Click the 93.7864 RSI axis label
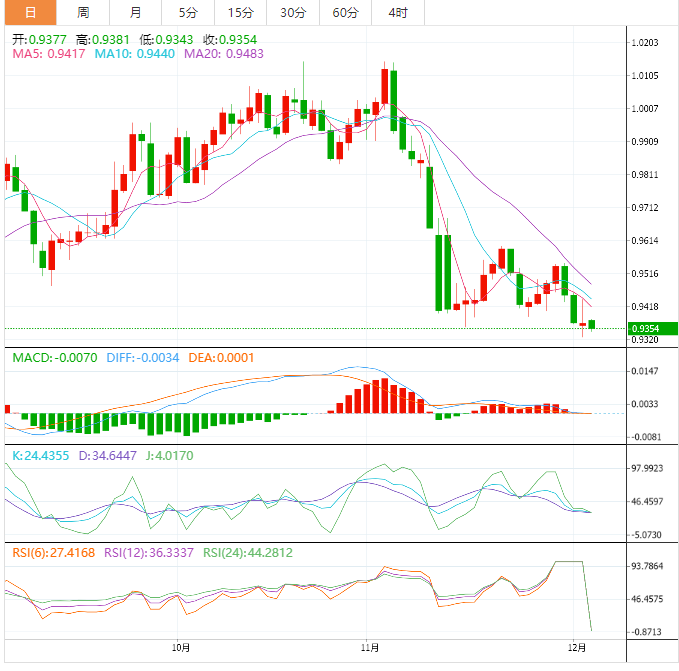The width and height of the screenshot is (679, 671). (x=647, y=566)
